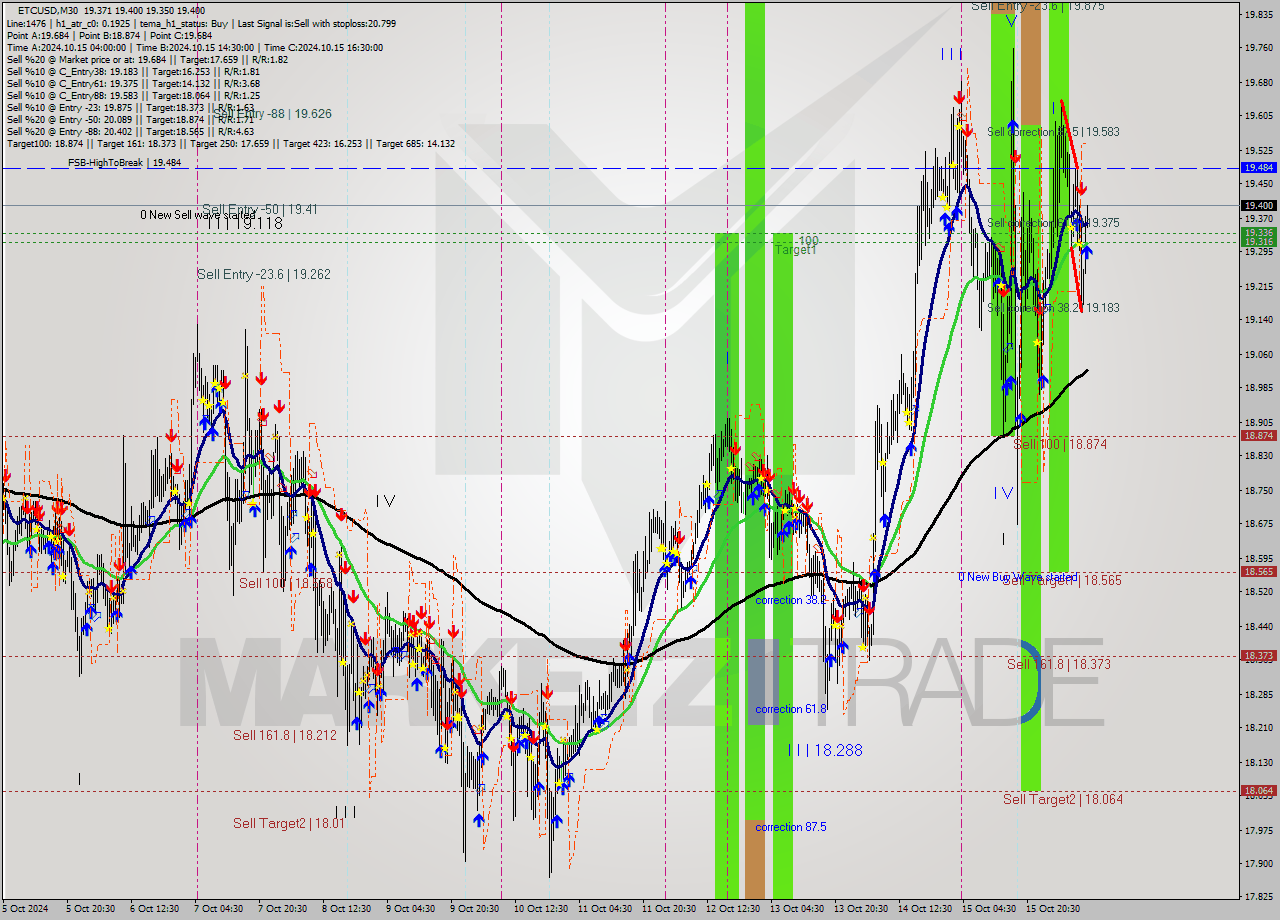The height and width of the screenshot is (920, 1280).
Task: Click the red 18.874 price axis tag
Action: [1258, 435]
